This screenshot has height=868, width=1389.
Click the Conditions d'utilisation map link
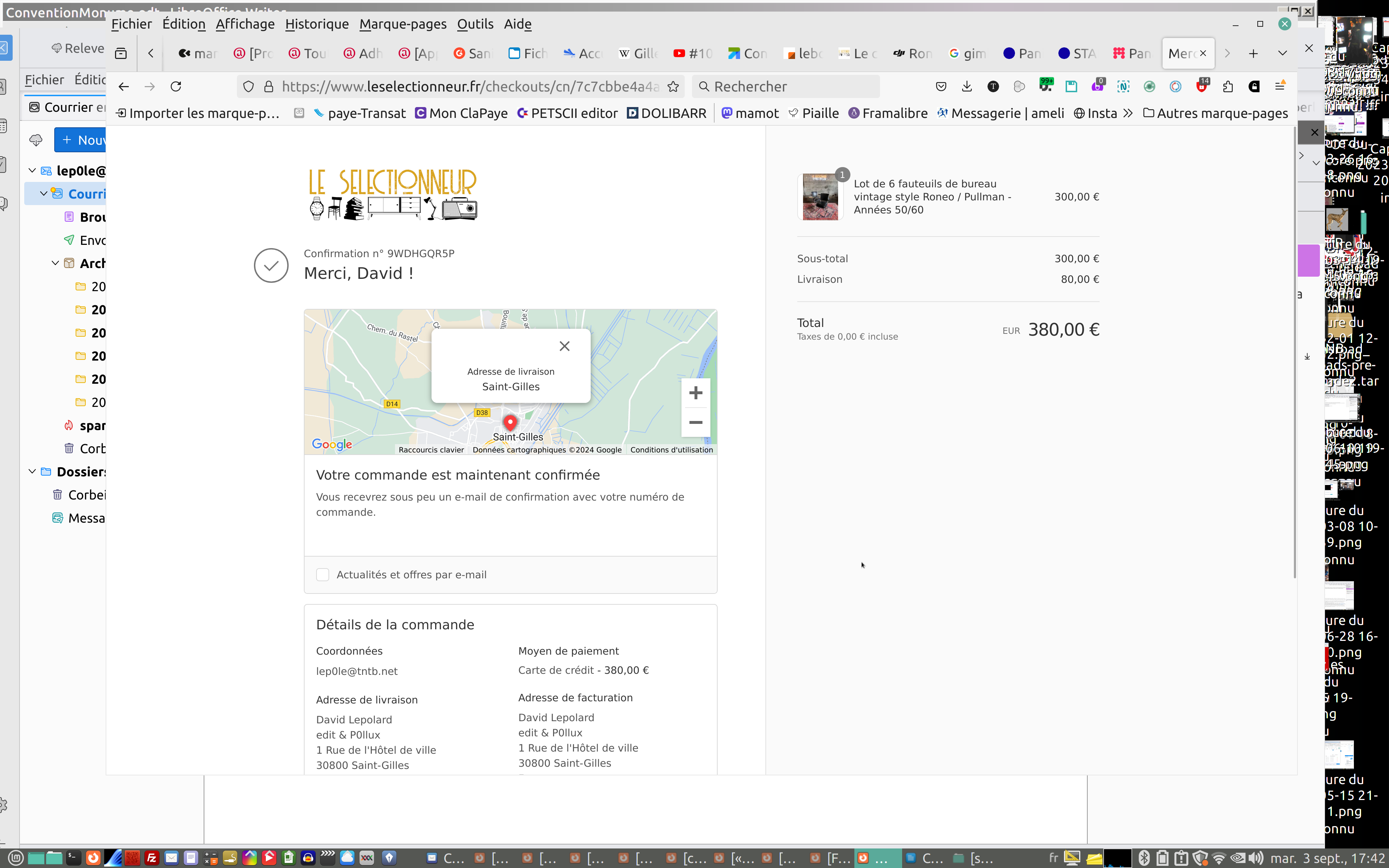pos(671,450)
